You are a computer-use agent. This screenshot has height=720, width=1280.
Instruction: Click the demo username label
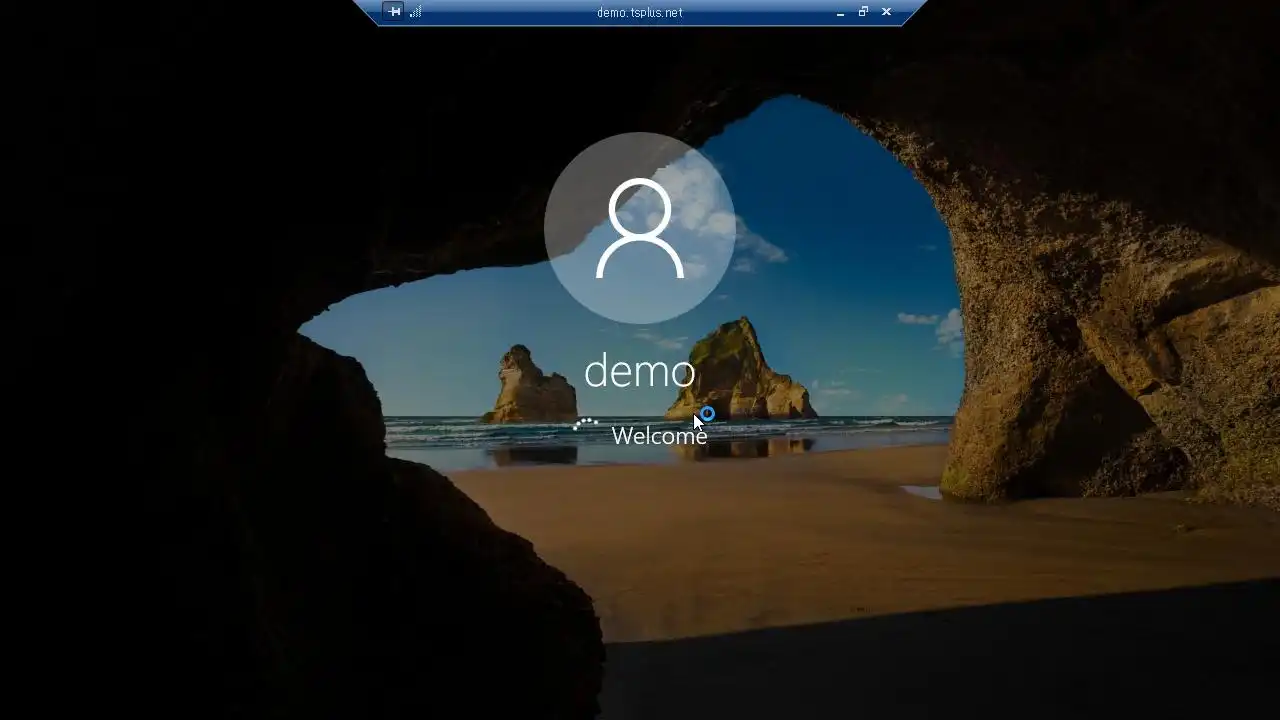point(640,371)
